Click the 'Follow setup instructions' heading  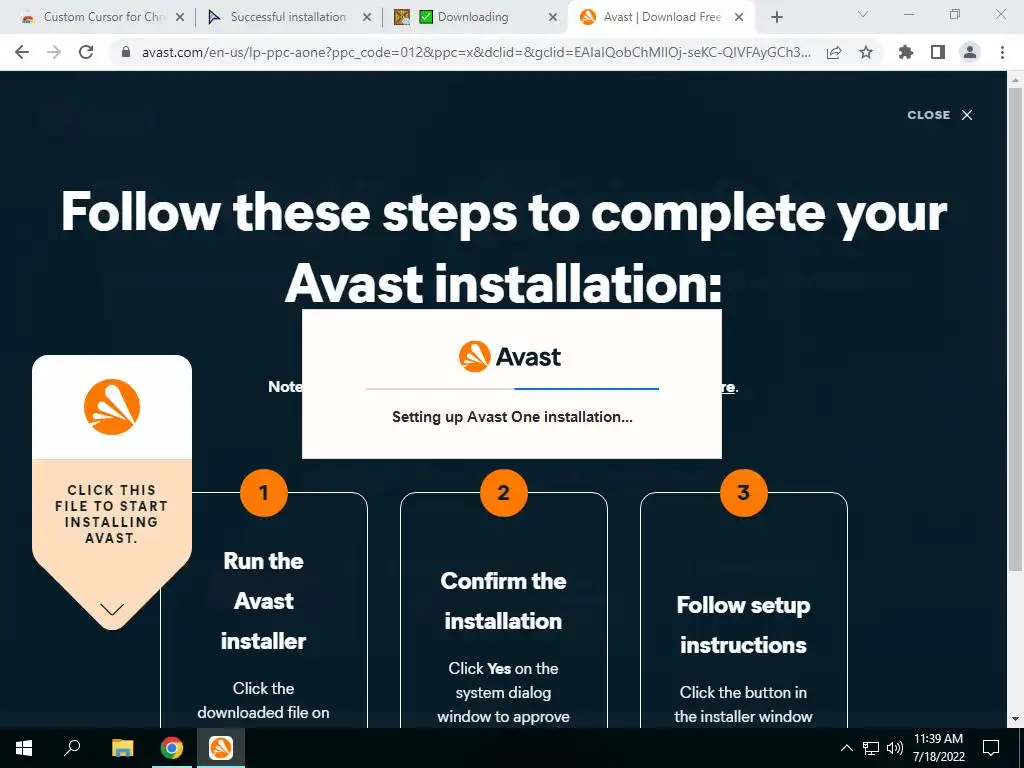[x=743, y=625]
